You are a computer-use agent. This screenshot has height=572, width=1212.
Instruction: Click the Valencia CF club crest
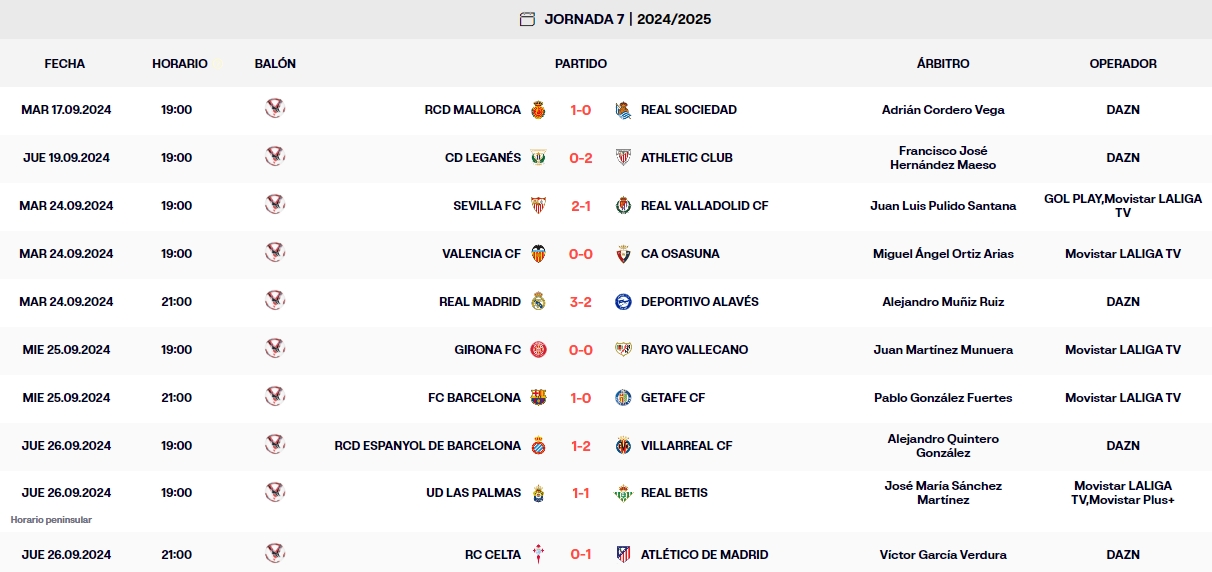tap(538, 254)
